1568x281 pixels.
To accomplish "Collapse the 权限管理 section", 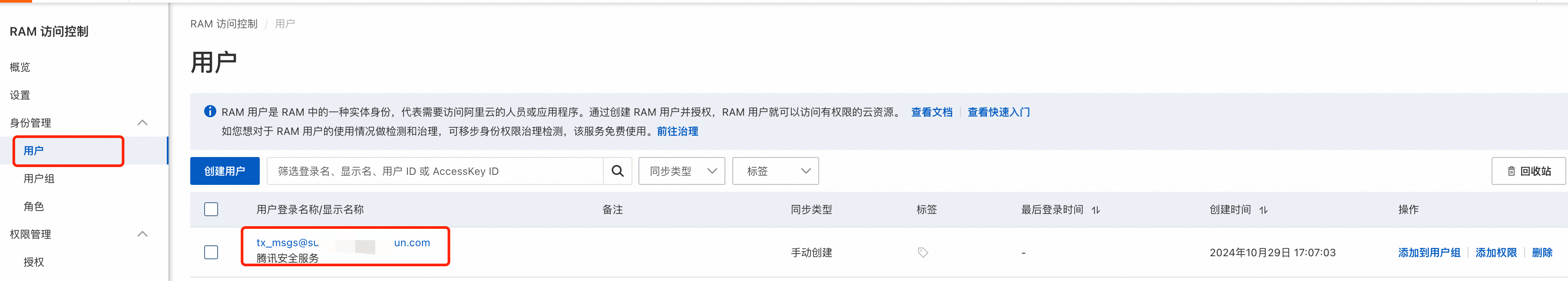I will click(142, 234).
